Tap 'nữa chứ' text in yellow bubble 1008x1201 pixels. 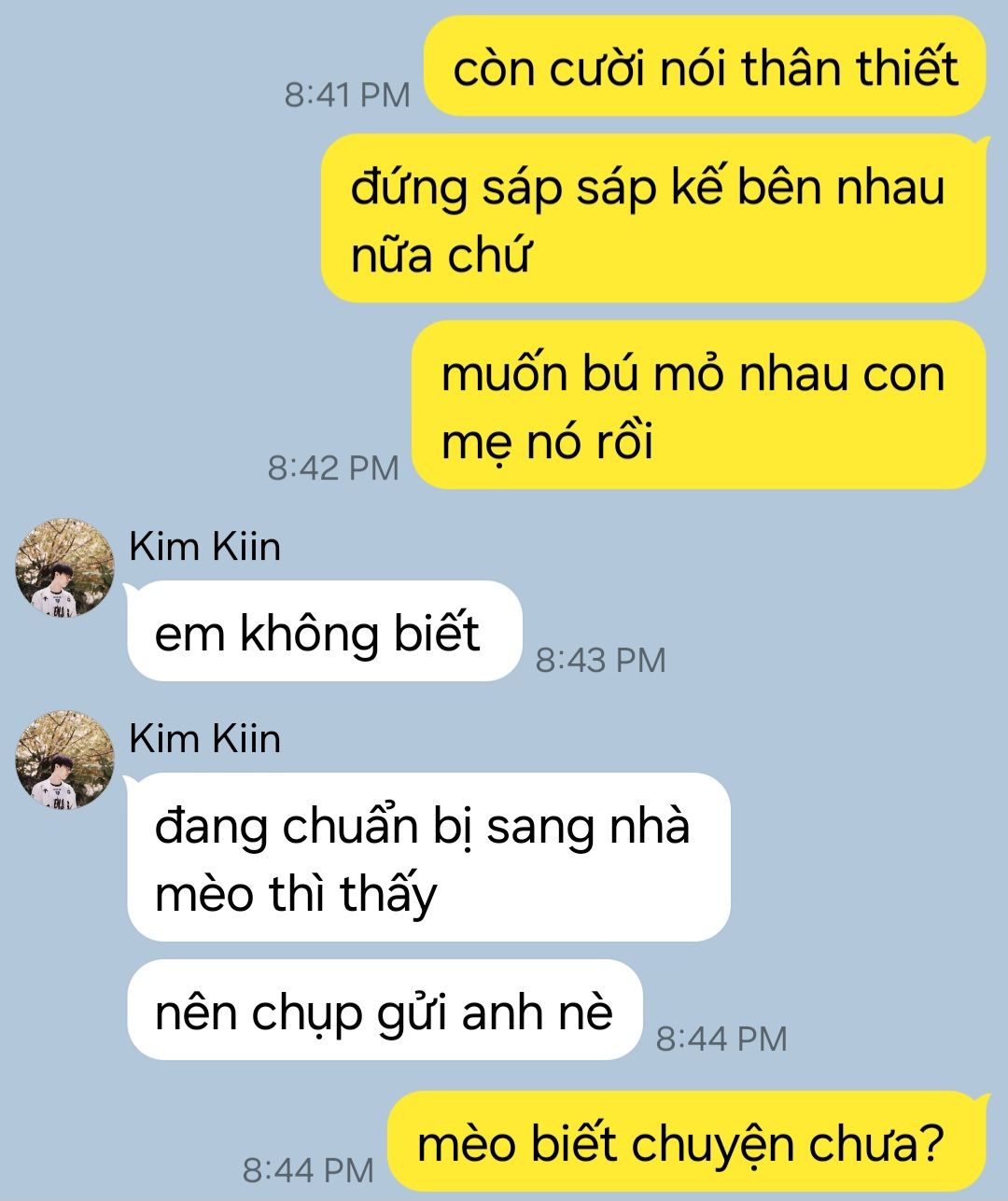440,254
